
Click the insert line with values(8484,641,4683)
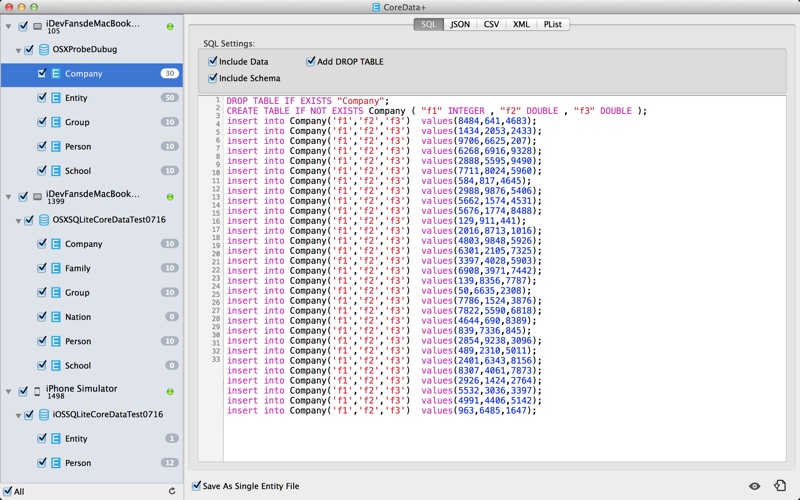coord(382,121)
